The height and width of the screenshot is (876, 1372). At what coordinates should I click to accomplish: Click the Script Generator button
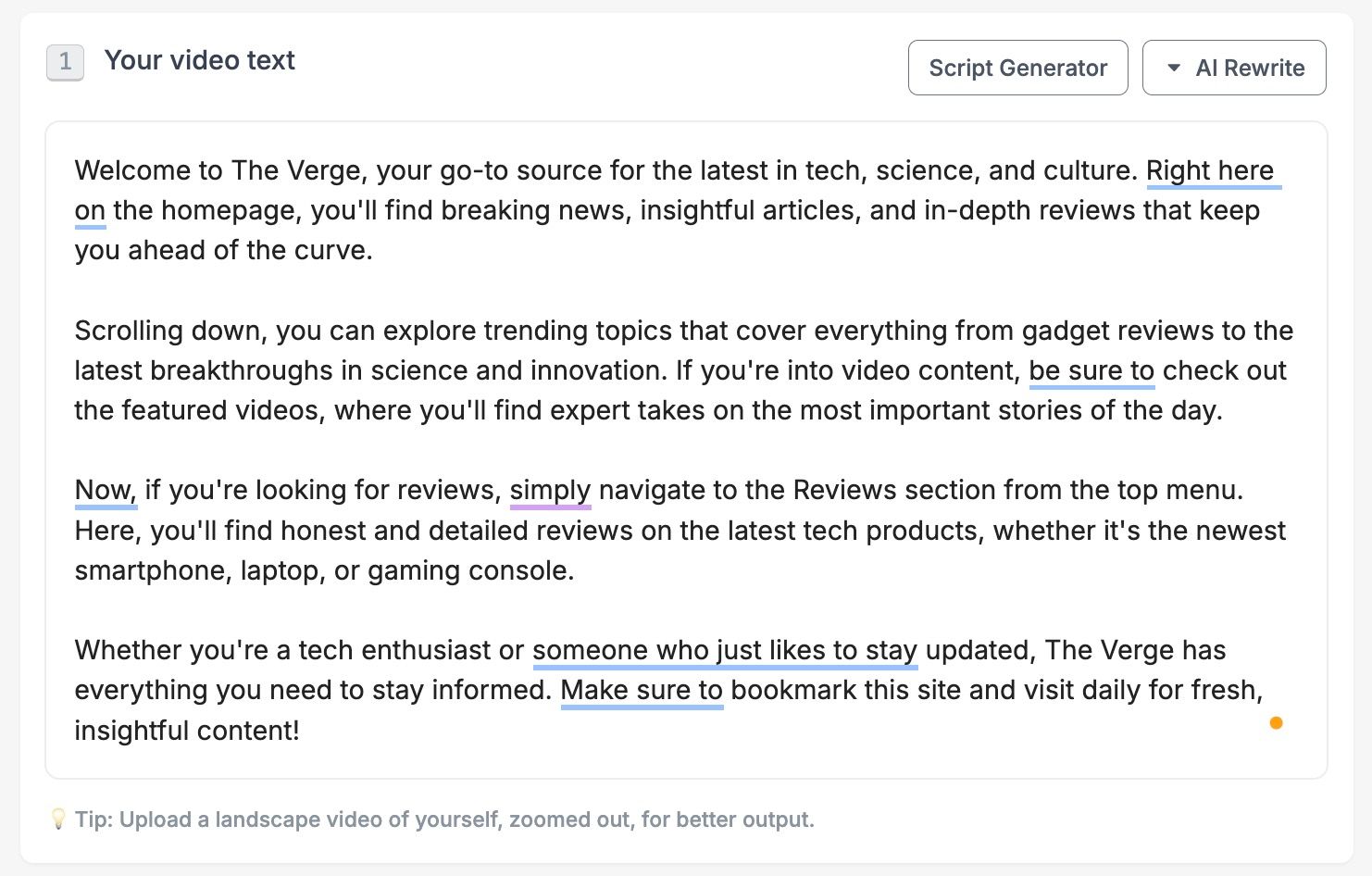(x=1017, y=67)
